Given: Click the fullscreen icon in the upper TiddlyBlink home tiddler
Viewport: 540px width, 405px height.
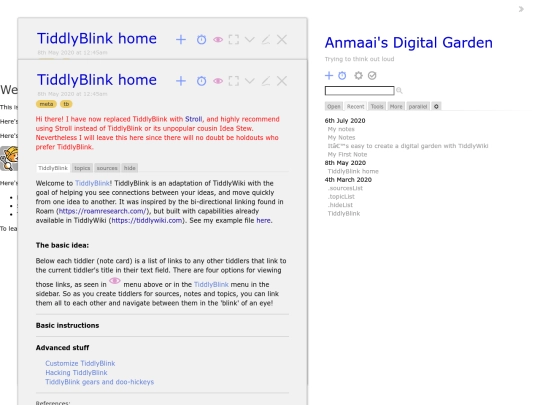Looking at the screenshot, I should coord(234,40).
